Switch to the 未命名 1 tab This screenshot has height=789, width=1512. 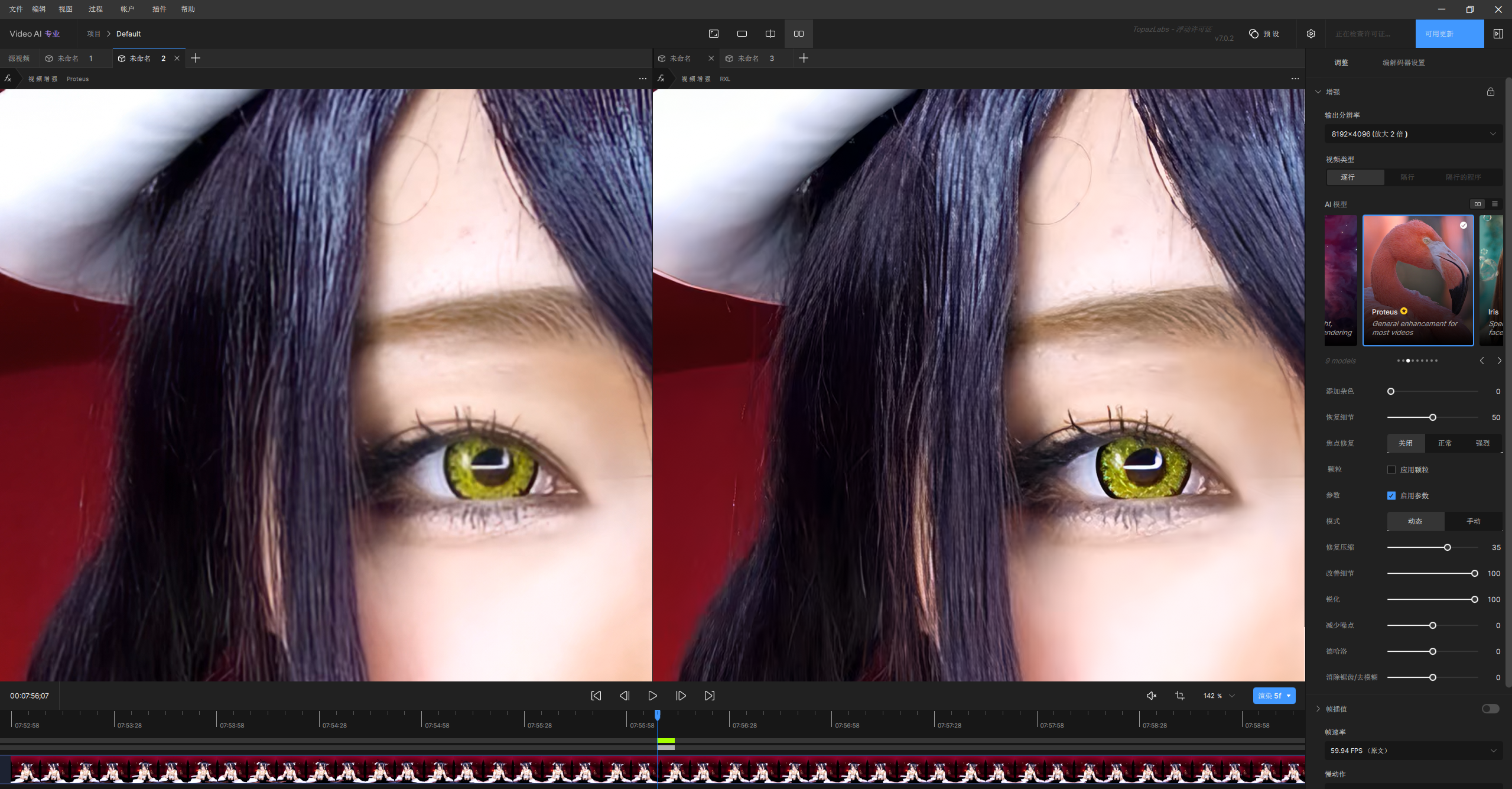(74, 59)
